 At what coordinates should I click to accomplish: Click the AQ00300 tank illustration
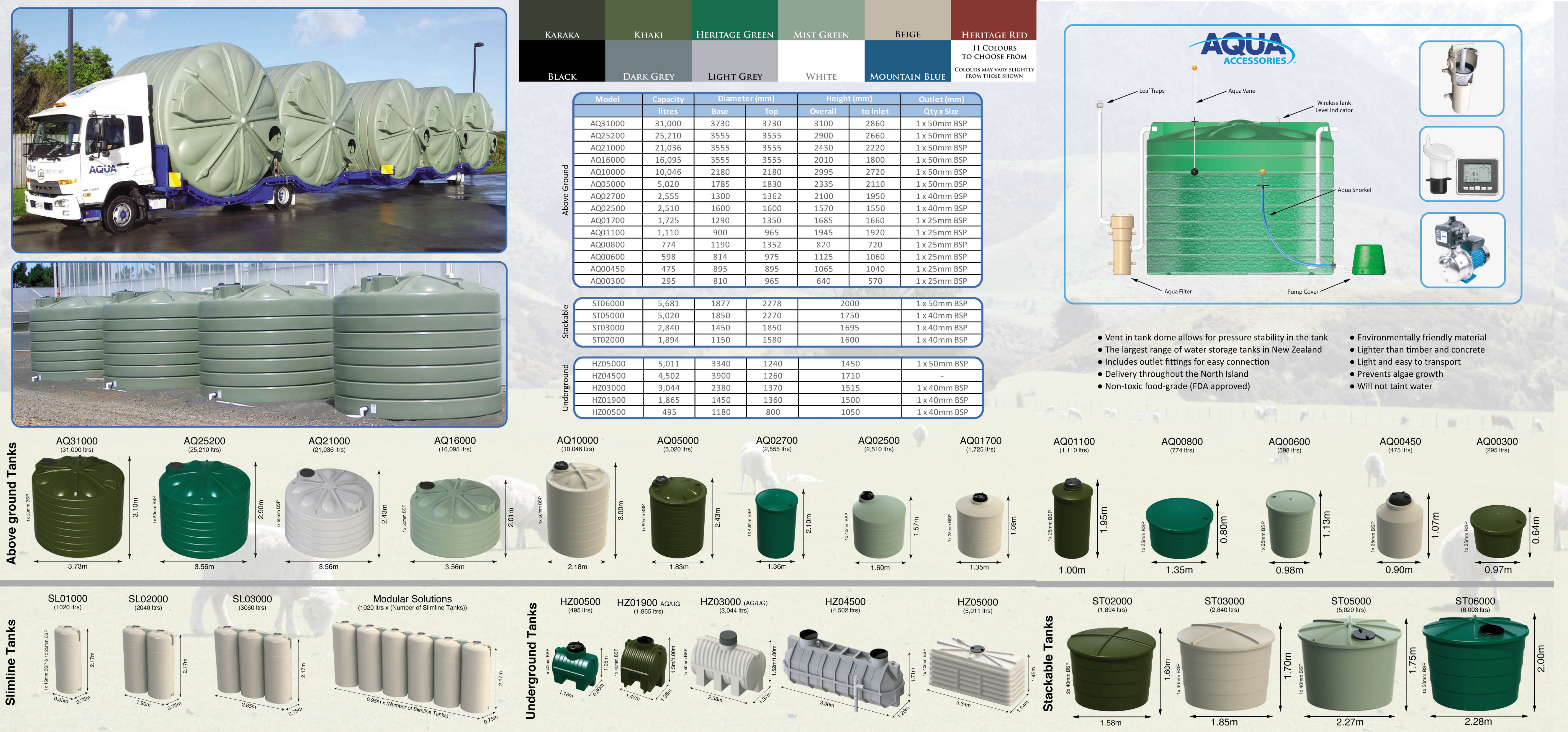pos(1497,531)
